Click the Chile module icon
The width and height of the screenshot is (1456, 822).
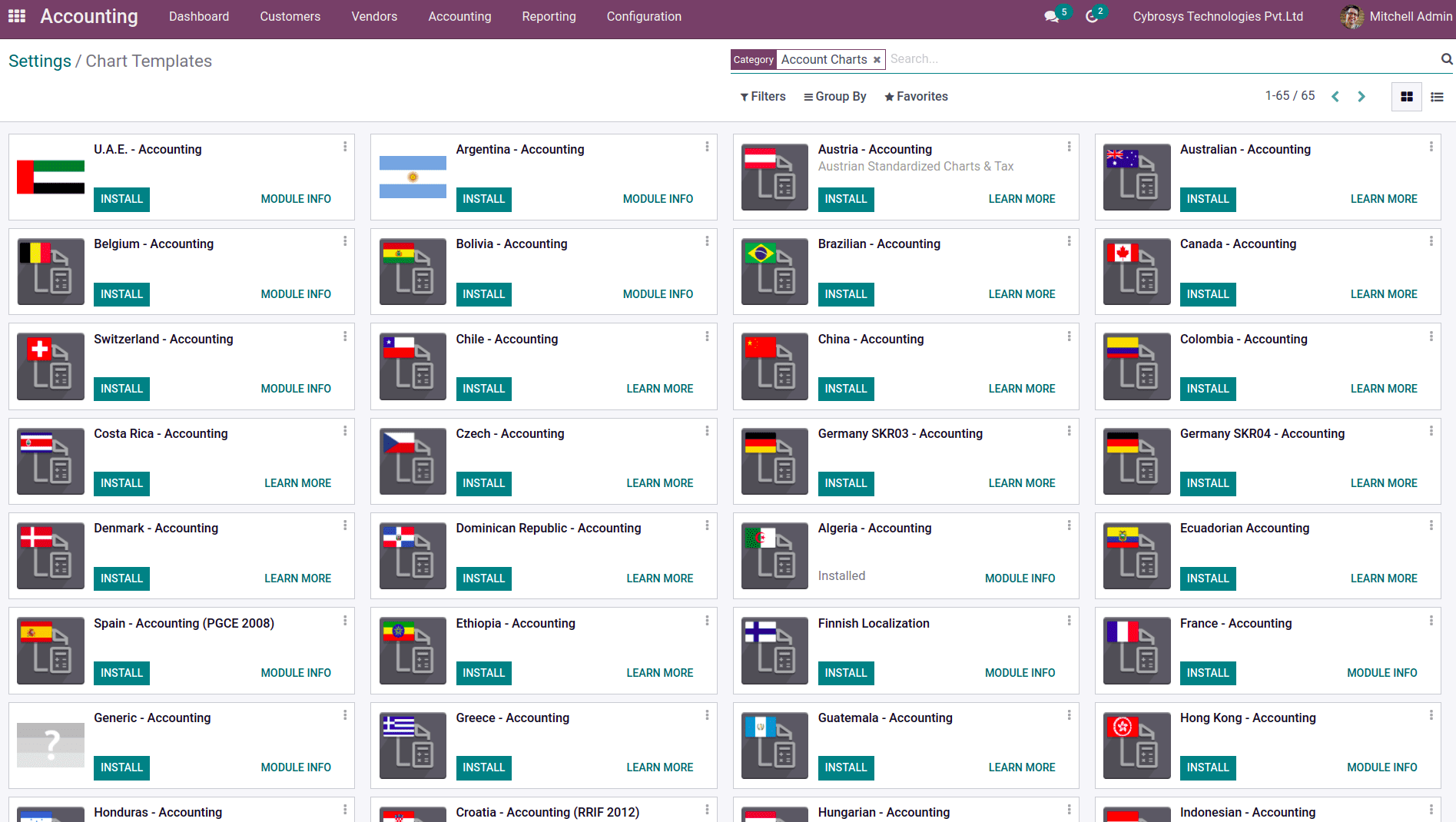[x=413, y=366]
